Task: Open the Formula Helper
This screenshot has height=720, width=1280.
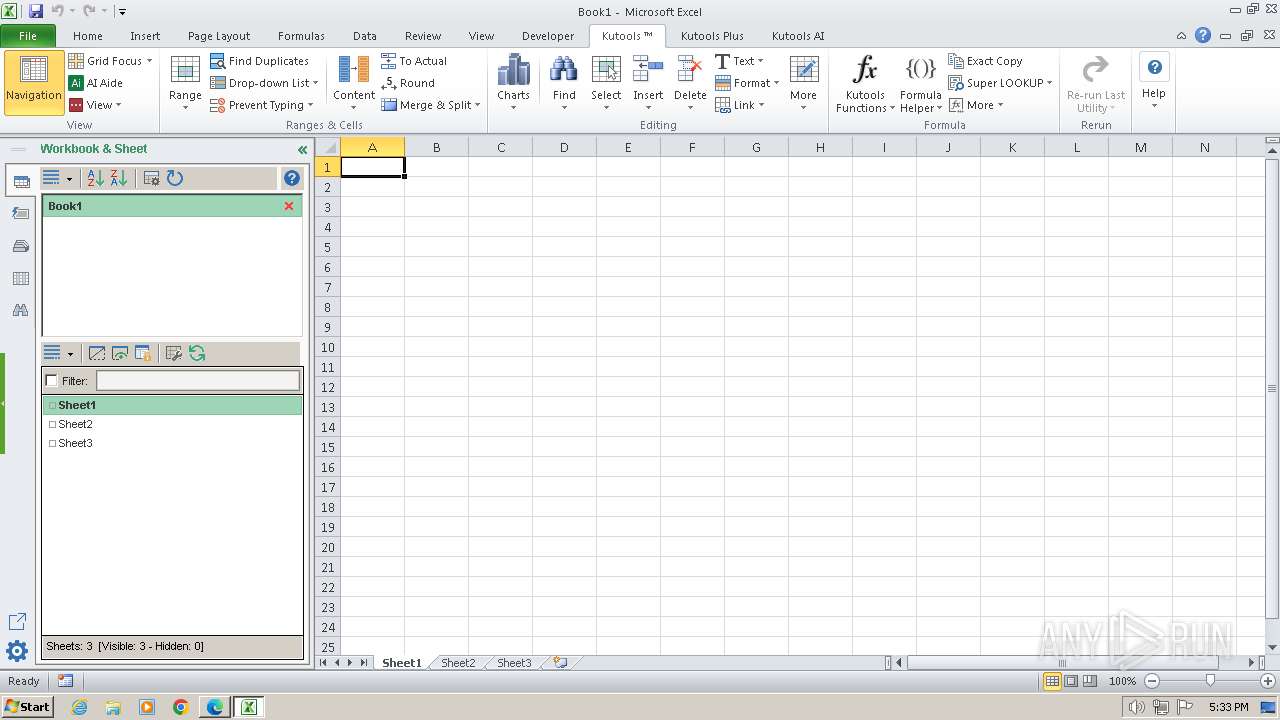Action: pos(920,84)
